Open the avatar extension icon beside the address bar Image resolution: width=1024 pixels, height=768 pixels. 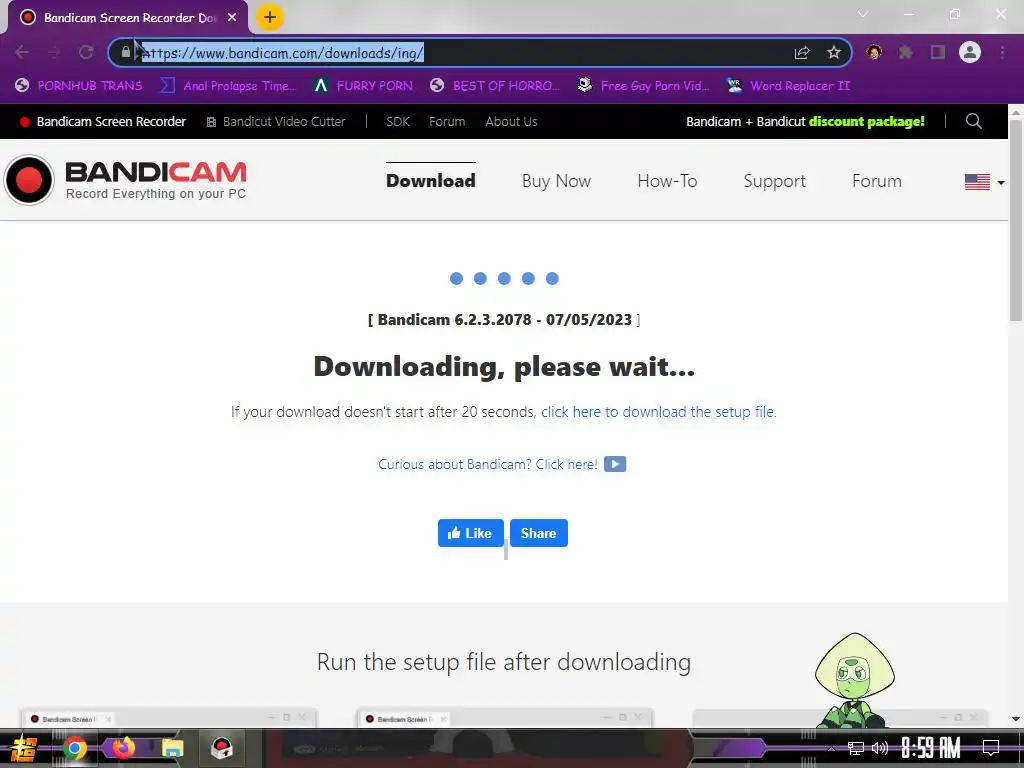874,52
